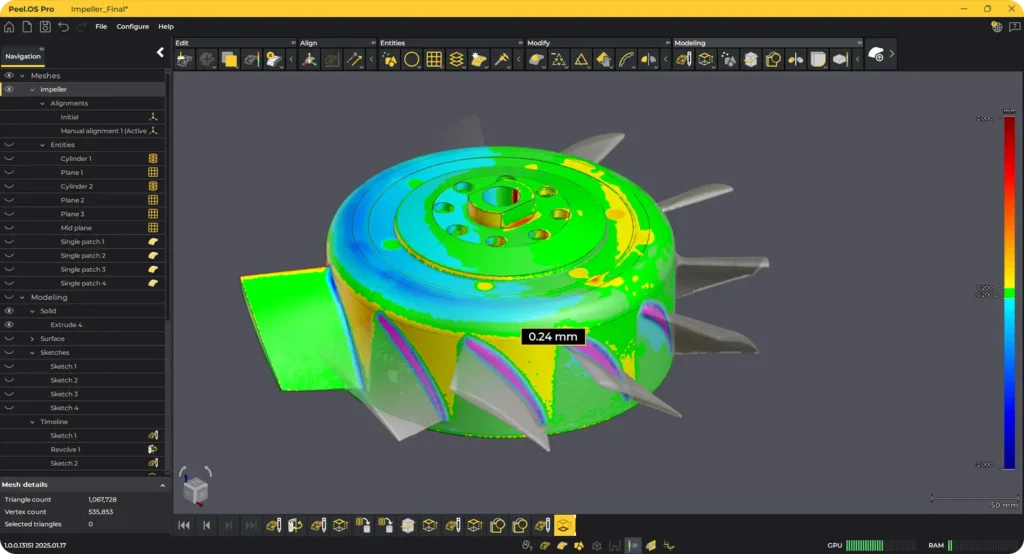1024x554 pixels.
Task: Jump to timeline start with rewind button
Action: tap(184, 525)
